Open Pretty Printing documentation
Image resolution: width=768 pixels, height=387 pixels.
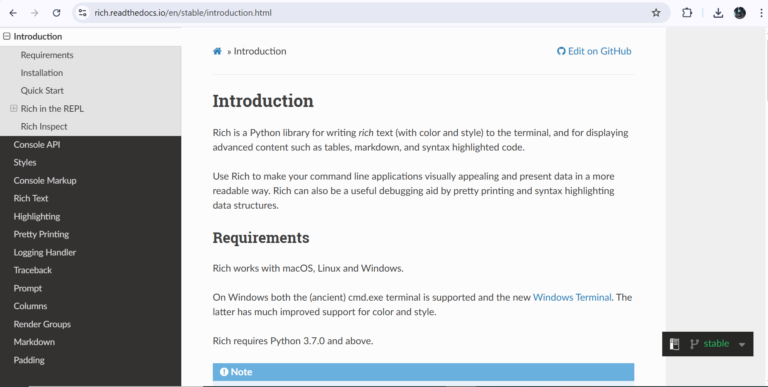(x=41, y=234)
